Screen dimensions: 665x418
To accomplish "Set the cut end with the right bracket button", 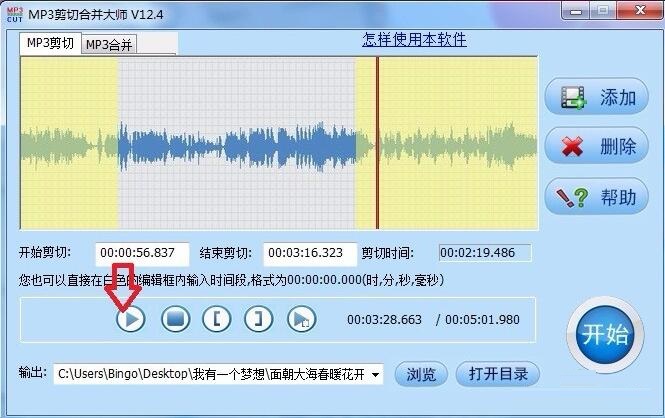I will [x=259, y=319].
